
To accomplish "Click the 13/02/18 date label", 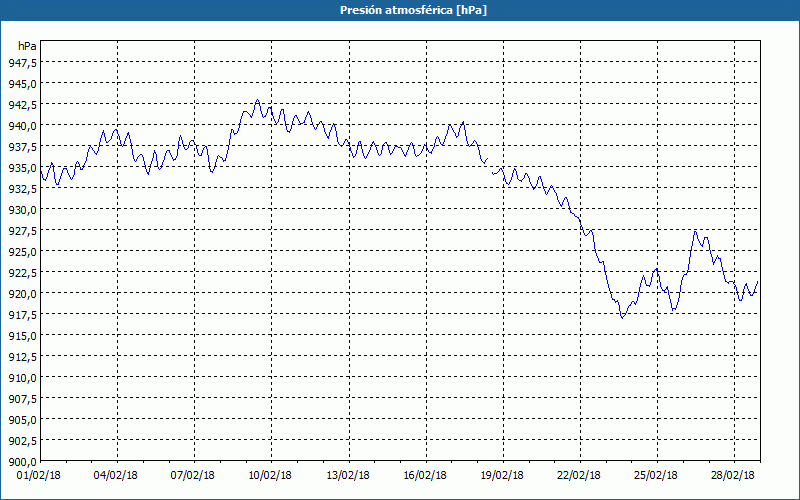I will pos(348,475).
